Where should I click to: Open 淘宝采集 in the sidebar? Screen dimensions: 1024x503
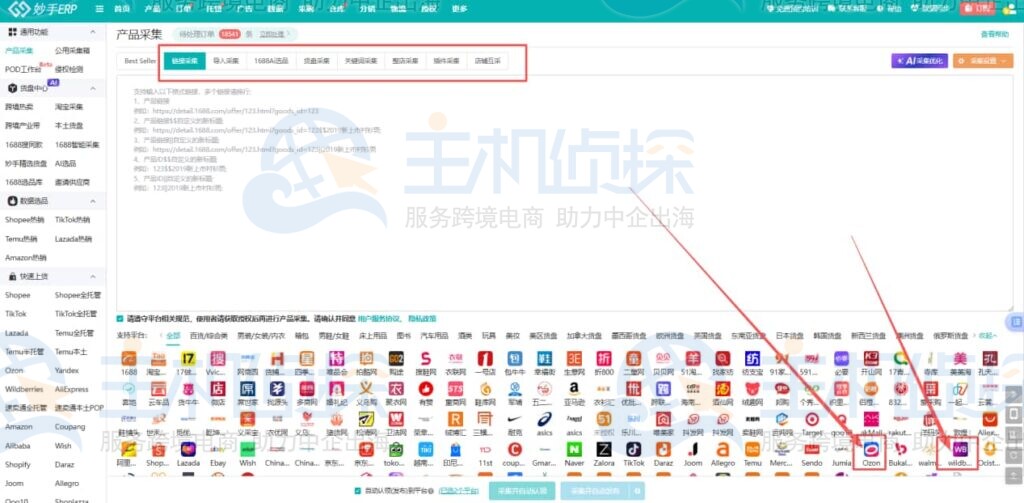click(x=69, y=107)
